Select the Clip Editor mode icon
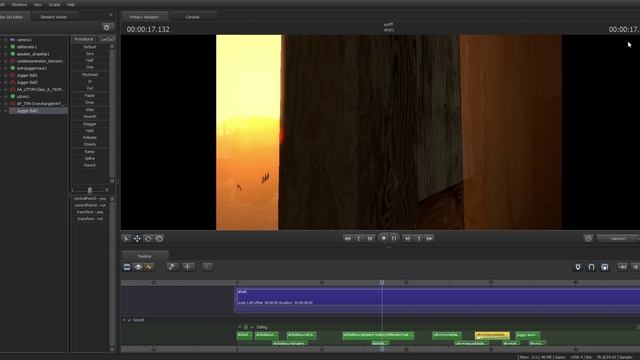Image resolution: width=640 pixels, height=360 pixels. (x=127, y=267)
